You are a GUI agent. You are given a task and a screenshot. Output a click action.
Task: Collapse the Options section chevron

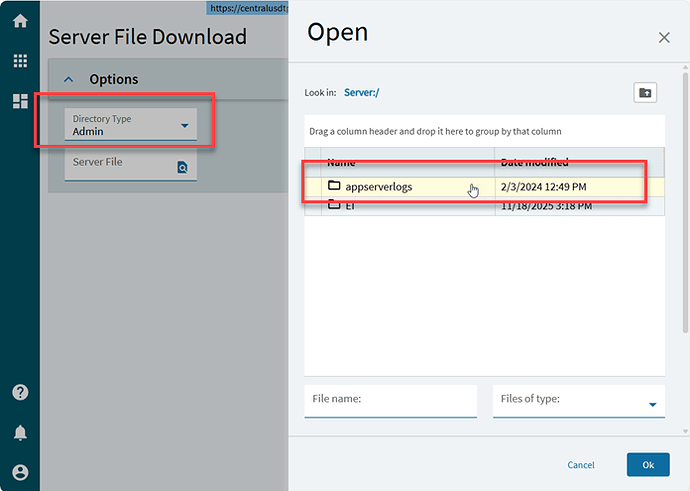pos(69,79)
